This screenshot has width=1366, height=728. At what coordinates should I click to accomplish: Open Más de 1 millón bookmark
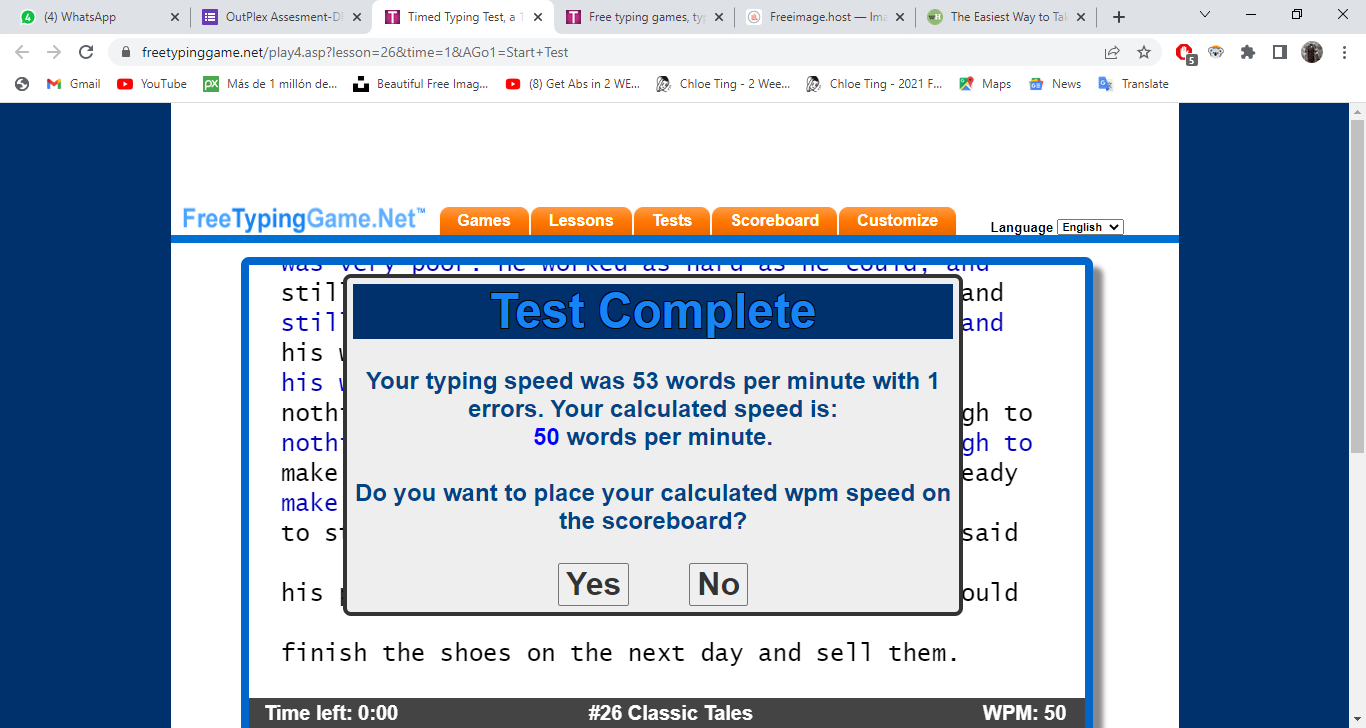pyautogui.click(x=270, y=84)
